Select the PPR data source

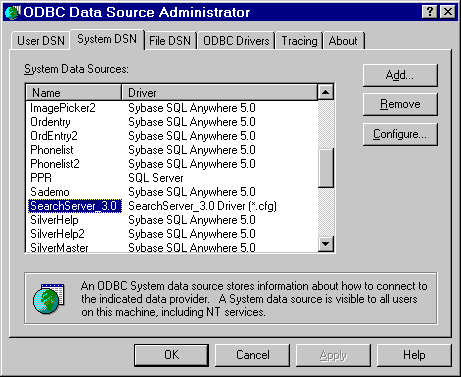click(41, 178)
